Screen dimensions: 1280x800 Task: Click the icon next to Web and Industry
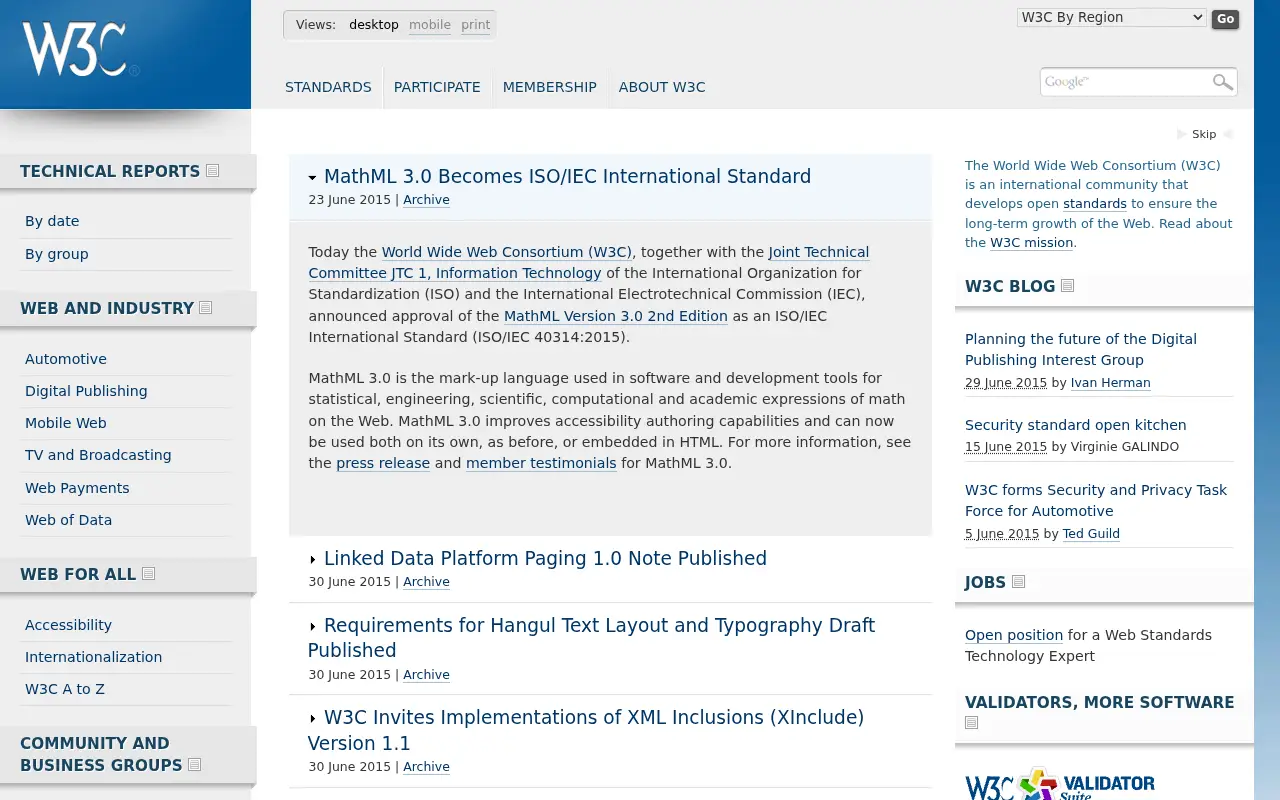pos(205,308)
